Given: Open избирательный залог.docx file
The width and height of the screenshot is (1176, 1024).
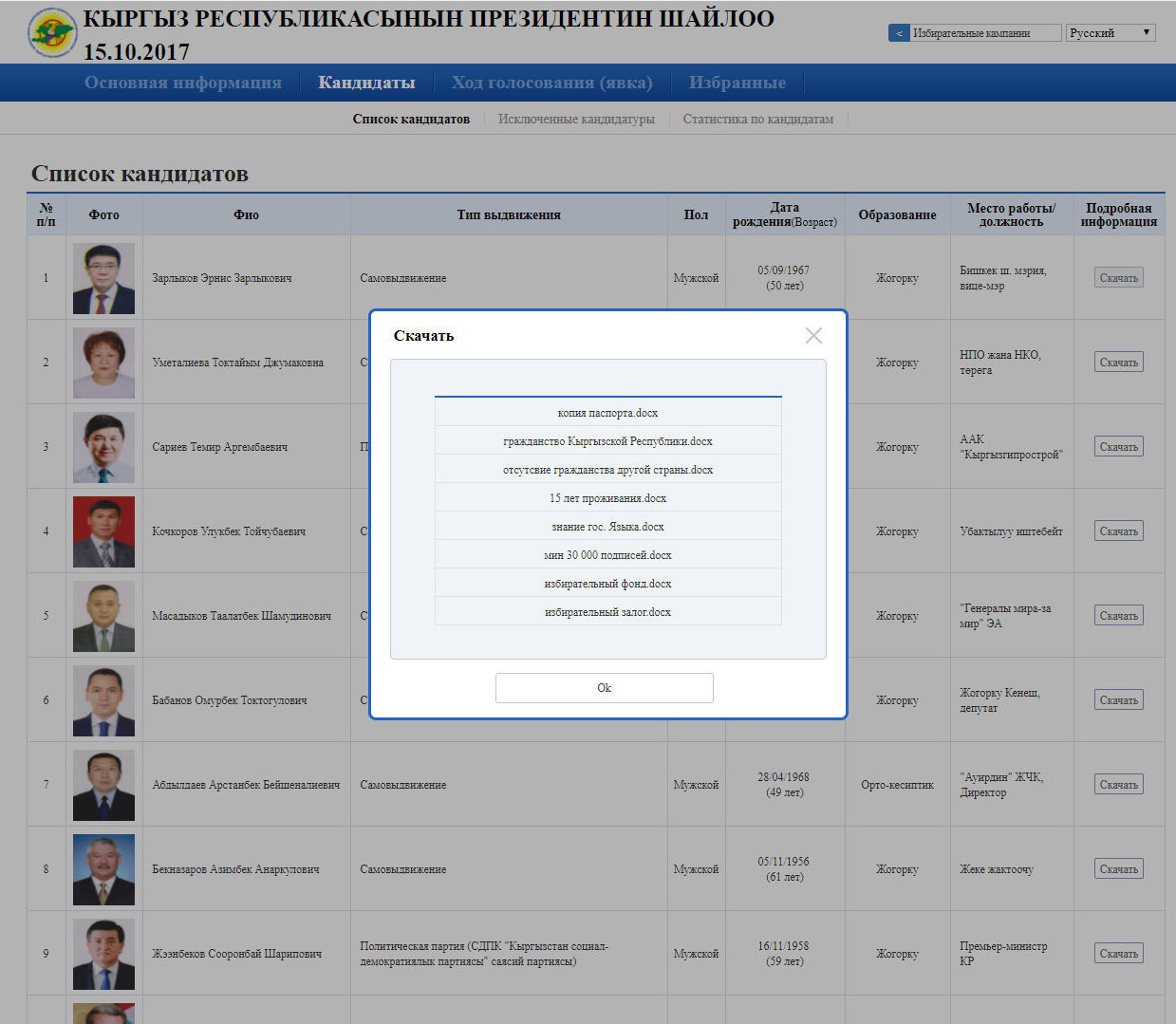Looking at the screenshot, I should coord(607,612).
